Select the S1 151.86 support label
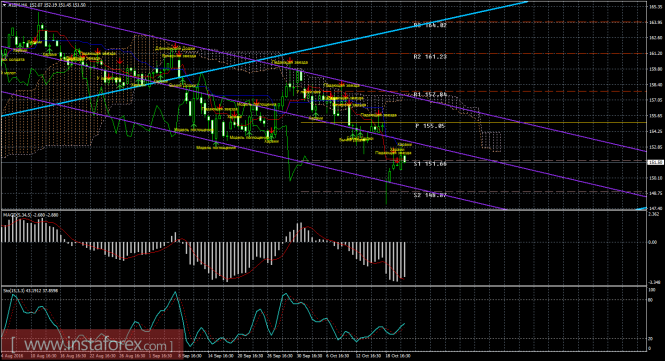 [x=430, y=164]
